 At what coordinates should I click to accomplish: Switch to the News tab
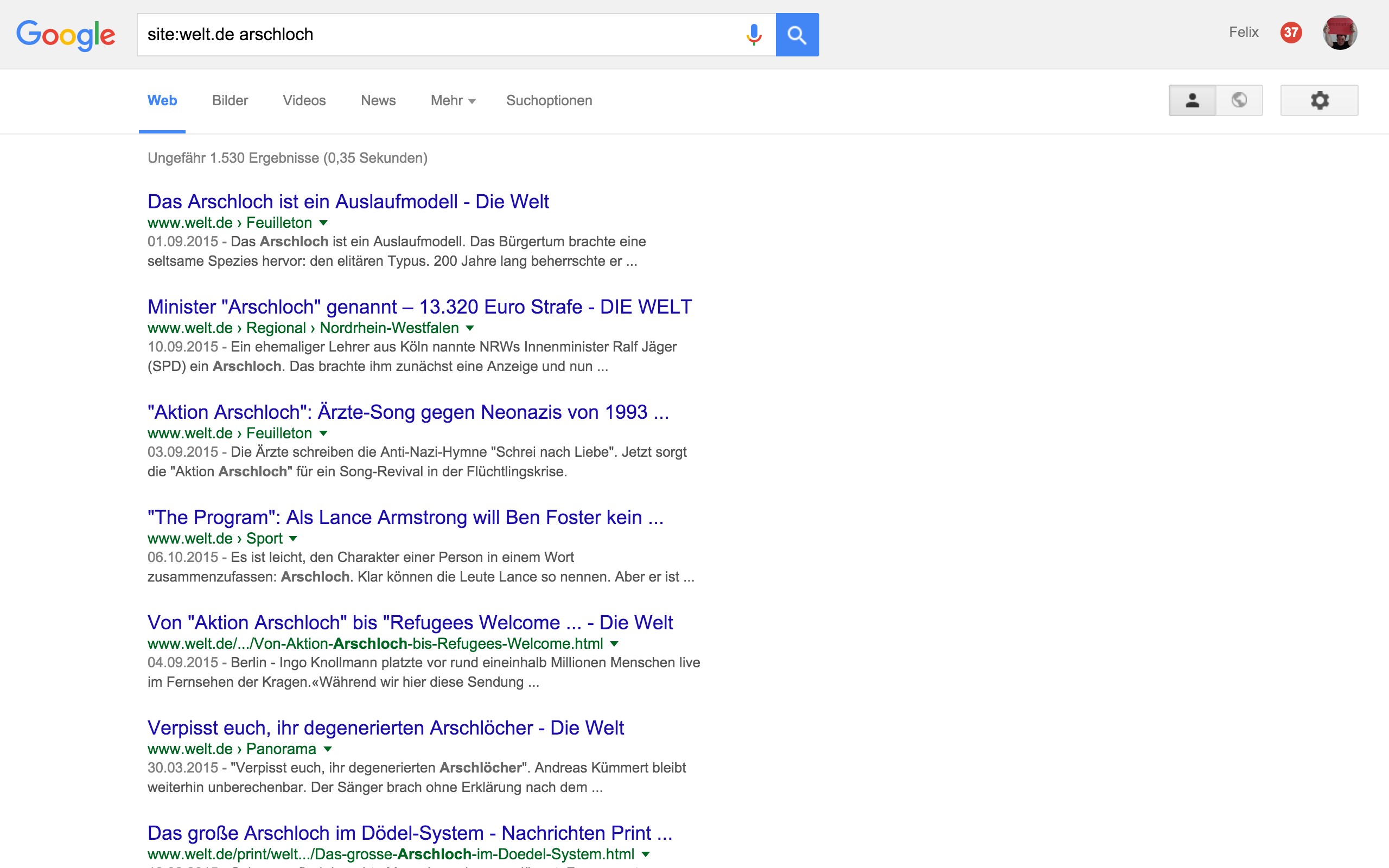coord(378,100)
